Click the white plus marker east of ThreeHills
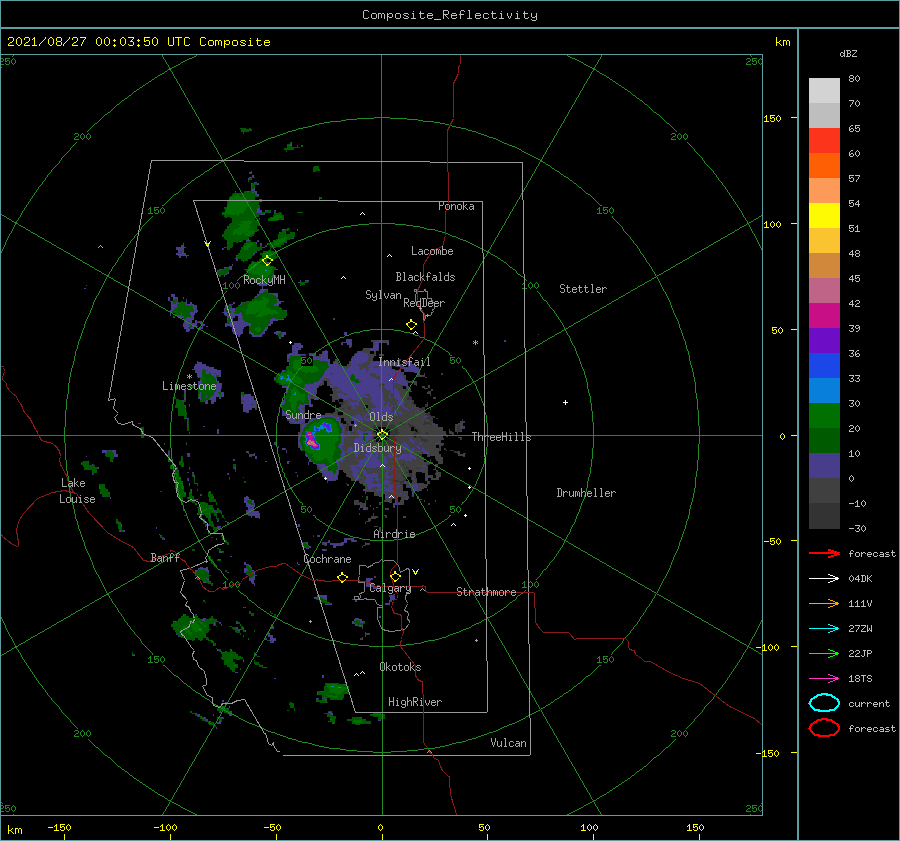Viewport: 900px width, 841px height. pos(565,402)
